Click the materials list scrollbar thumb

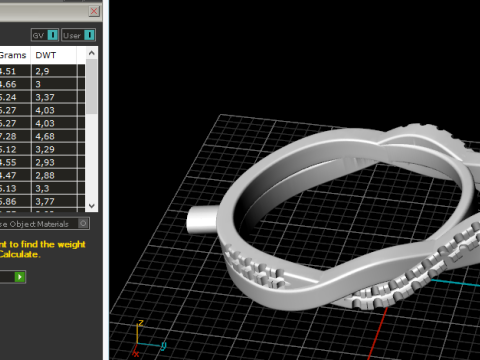(92, 87)
